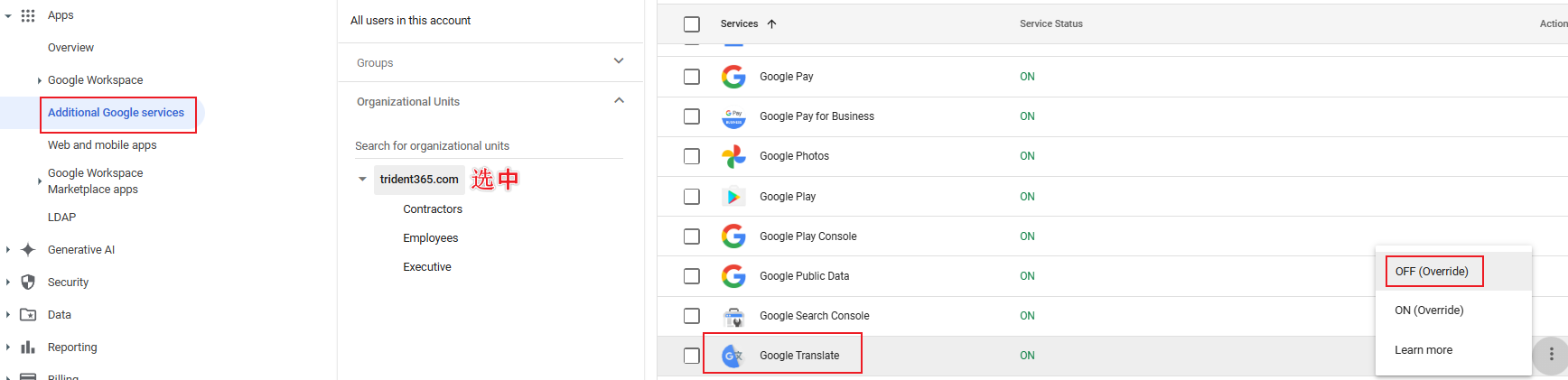Click the Google Play triangle icon

pos(733,196)
